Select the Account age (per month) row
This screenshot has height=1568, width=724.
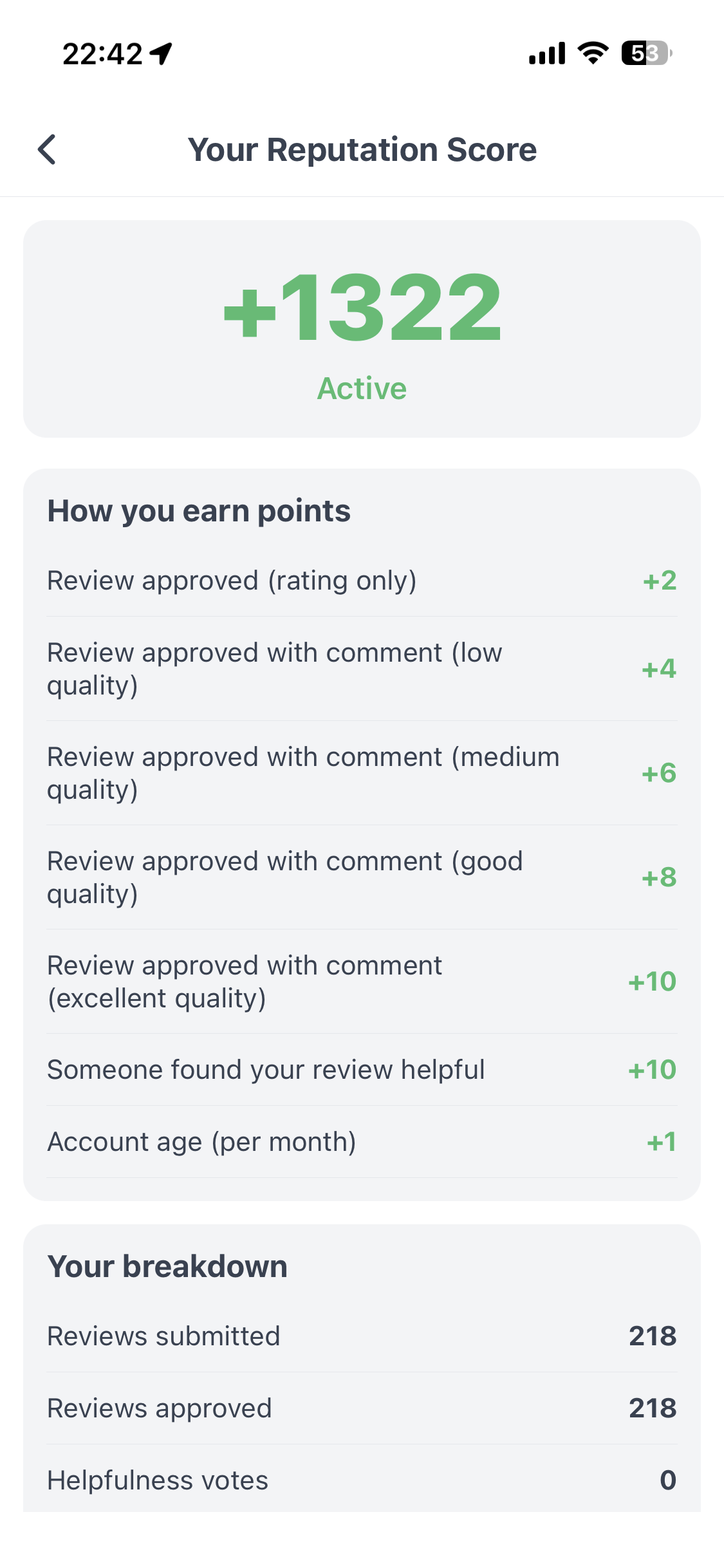(x=362, y=1141)
